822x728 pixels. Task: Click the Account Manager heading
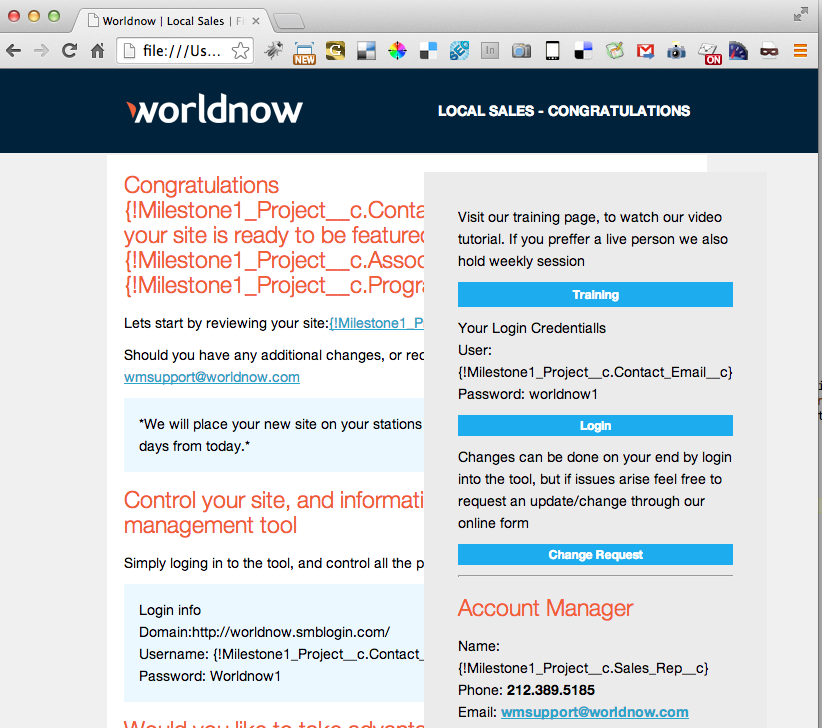(545, 609)
